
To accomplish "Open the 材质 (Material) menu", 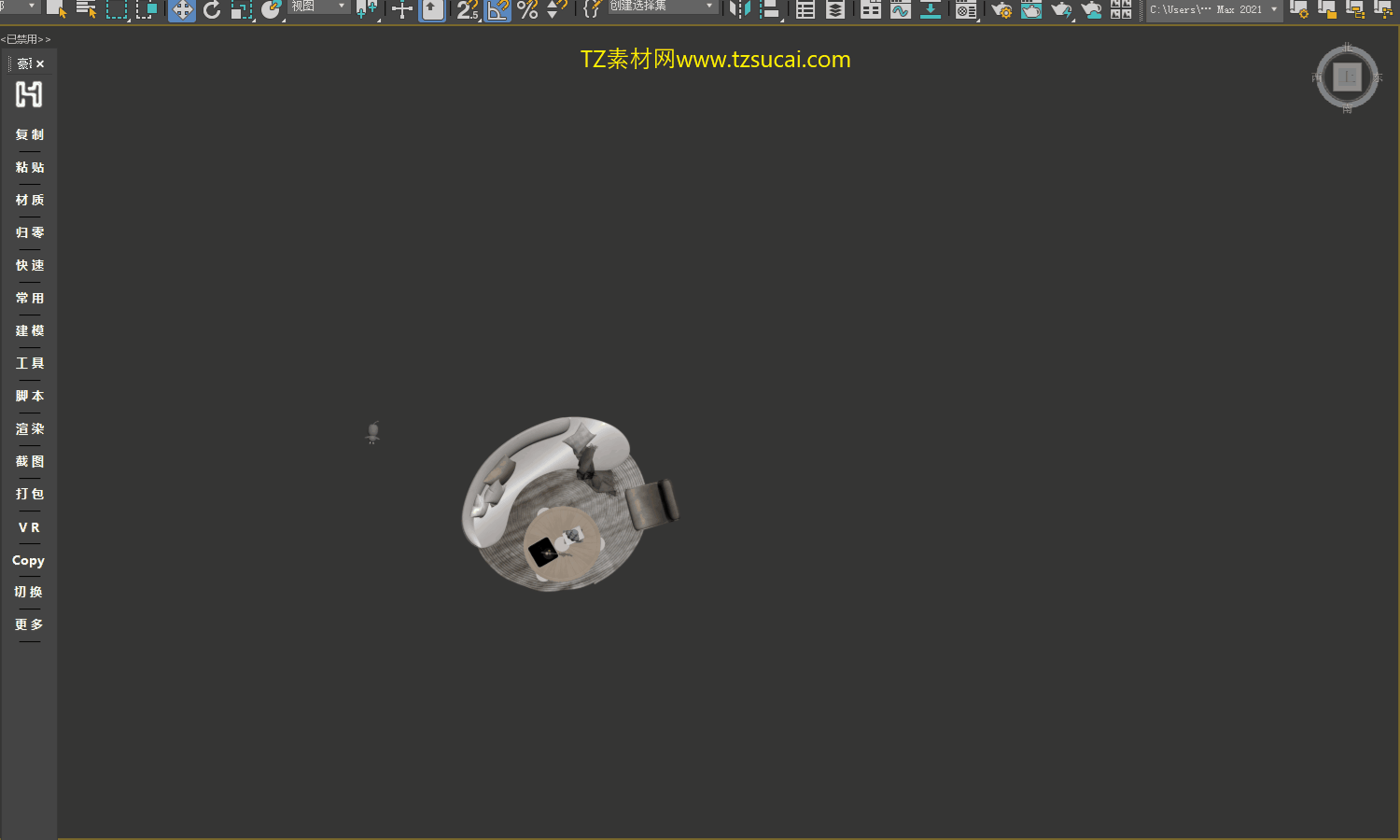I will click(30, 200).
